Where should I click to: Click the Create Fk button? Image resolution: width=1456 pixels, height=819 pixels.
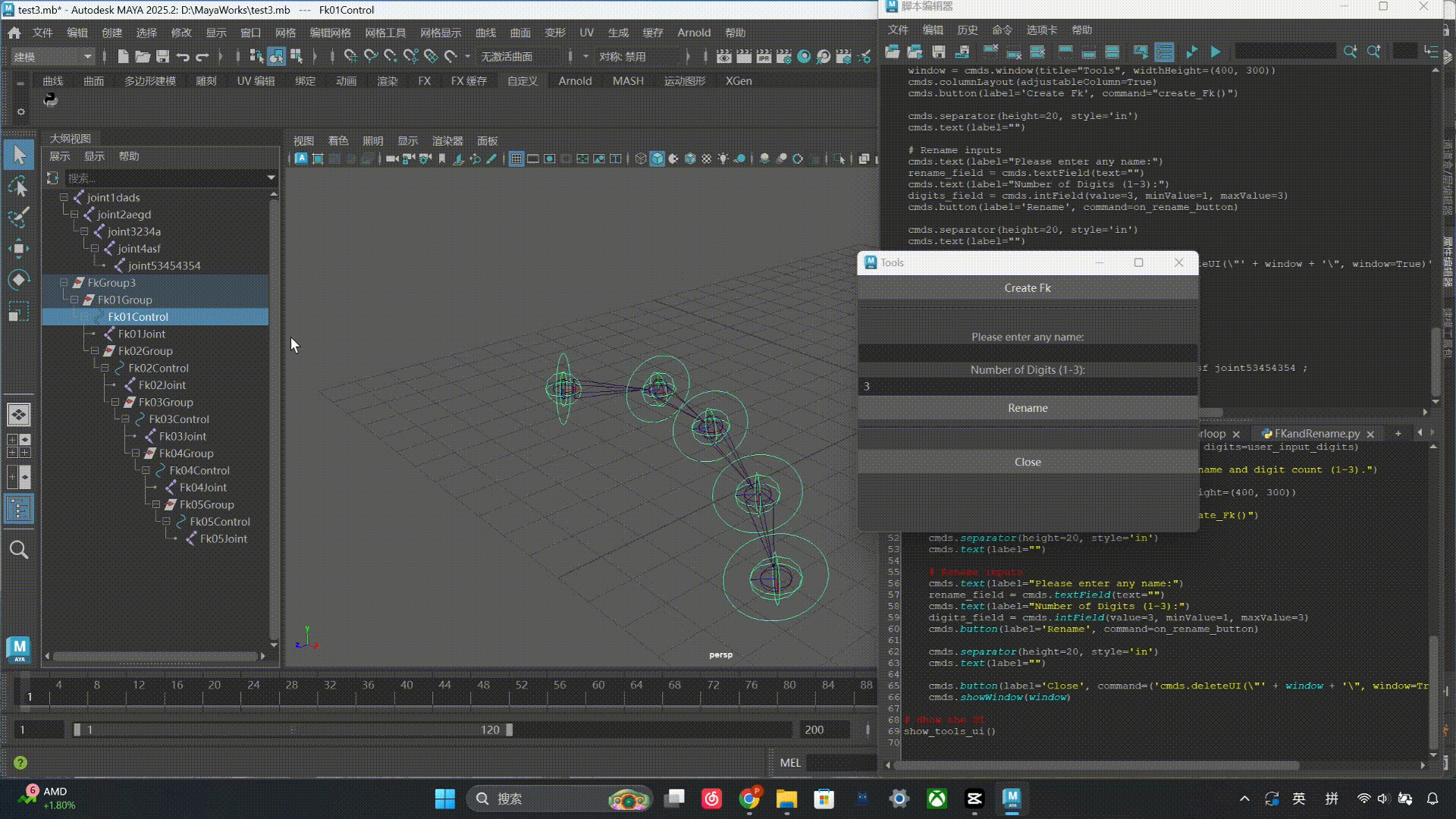(1028, 287)
